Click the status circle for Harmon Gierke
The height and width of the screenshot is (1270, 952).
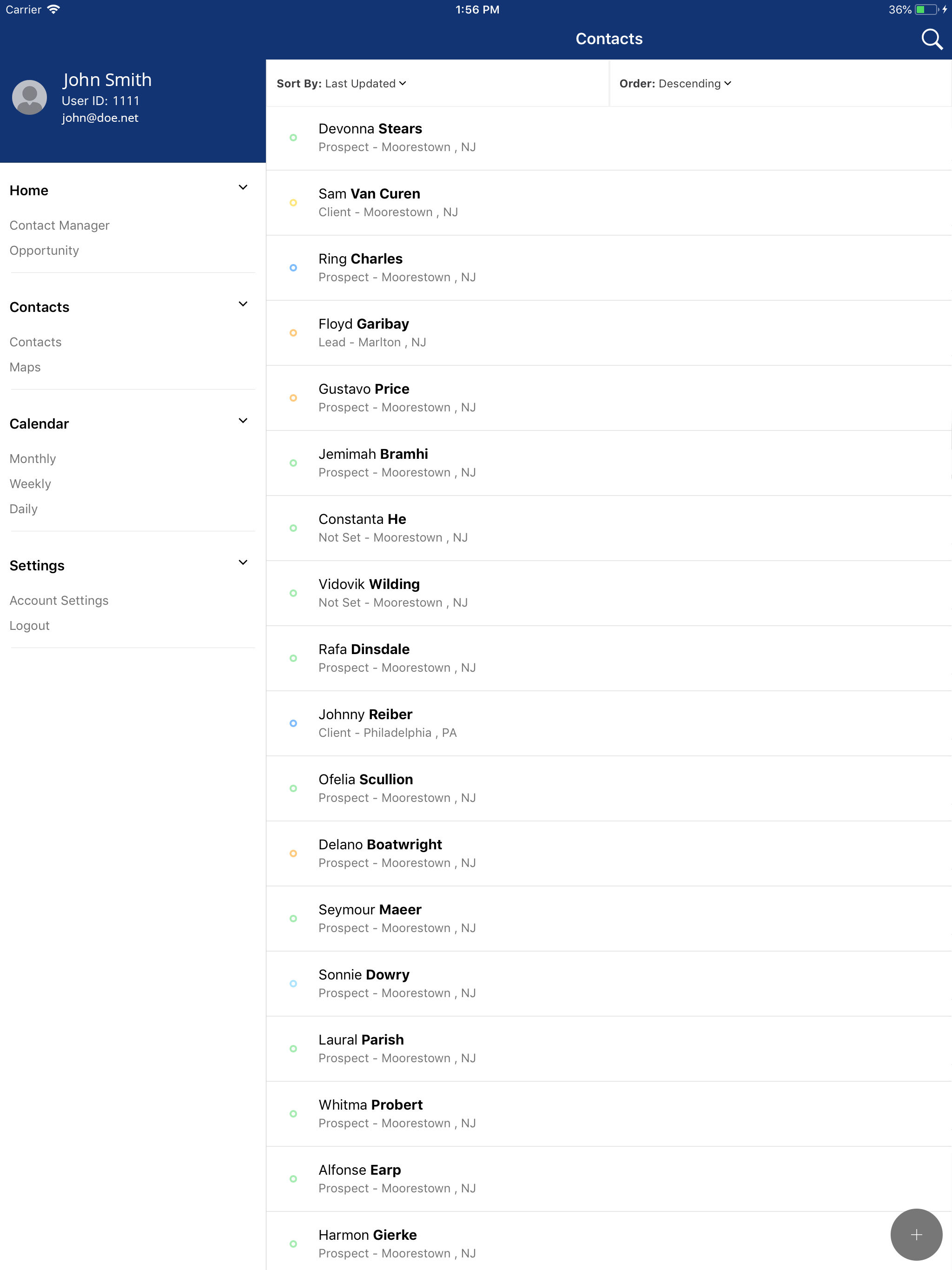[293, 1244]
